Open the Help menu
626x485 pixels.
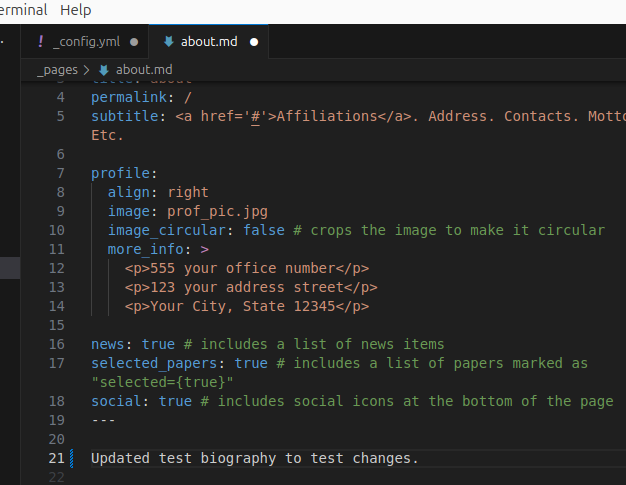coord(75,10)
